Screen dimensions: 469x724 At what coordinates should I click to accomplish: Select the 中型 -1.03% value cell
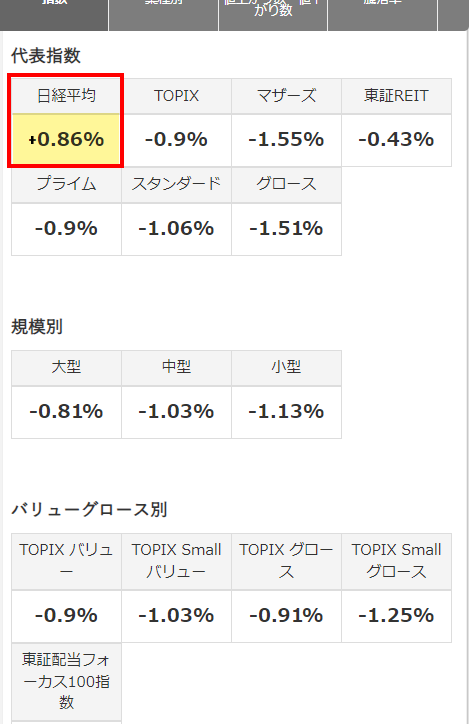176,412
